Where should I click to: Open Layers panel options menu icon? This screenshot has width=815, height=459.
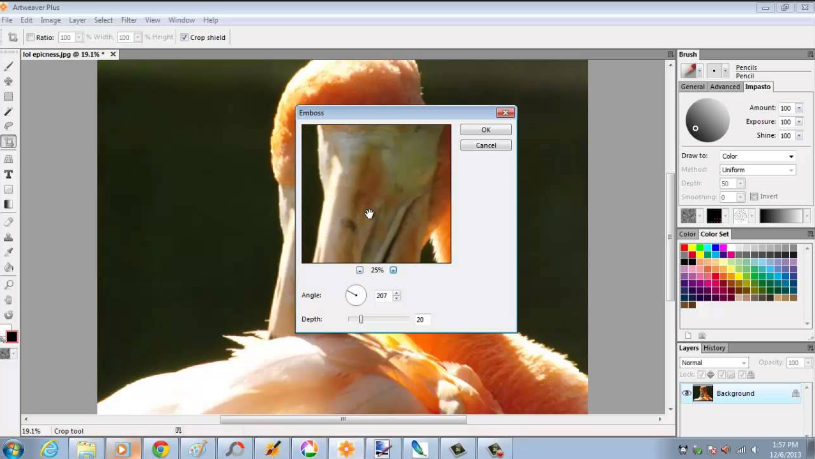(810, 348)
